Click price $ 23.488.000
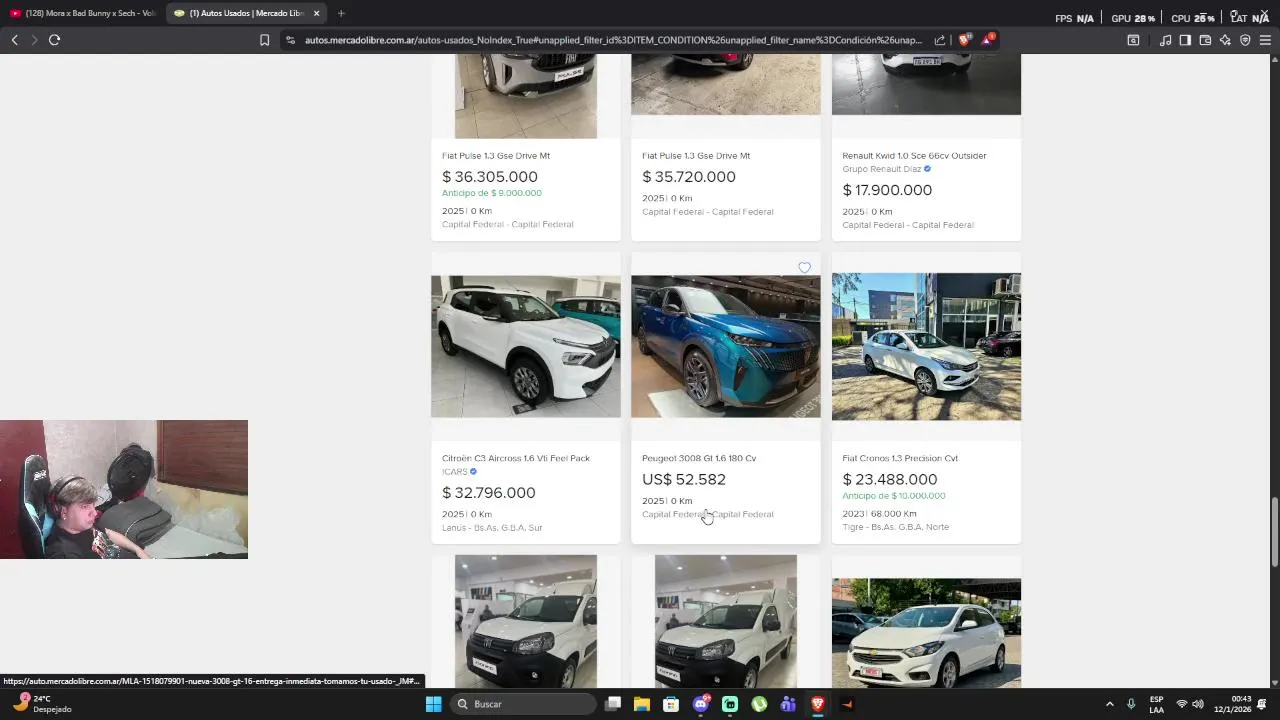This screenshot has height=720, width=1280. [x=890, y=480]
